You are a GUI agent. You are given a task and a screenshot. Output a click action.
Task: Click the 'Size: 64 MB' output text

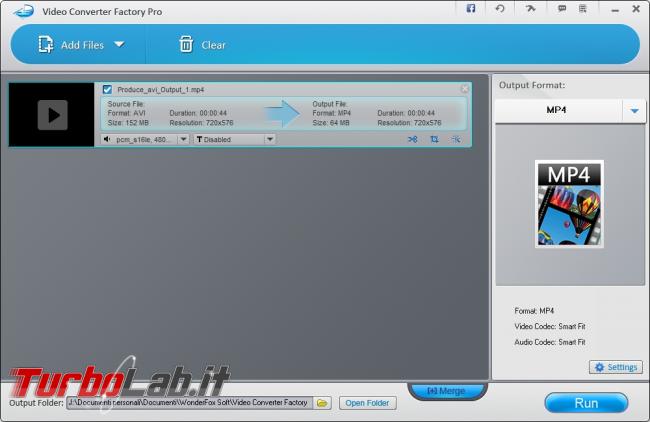331,123
